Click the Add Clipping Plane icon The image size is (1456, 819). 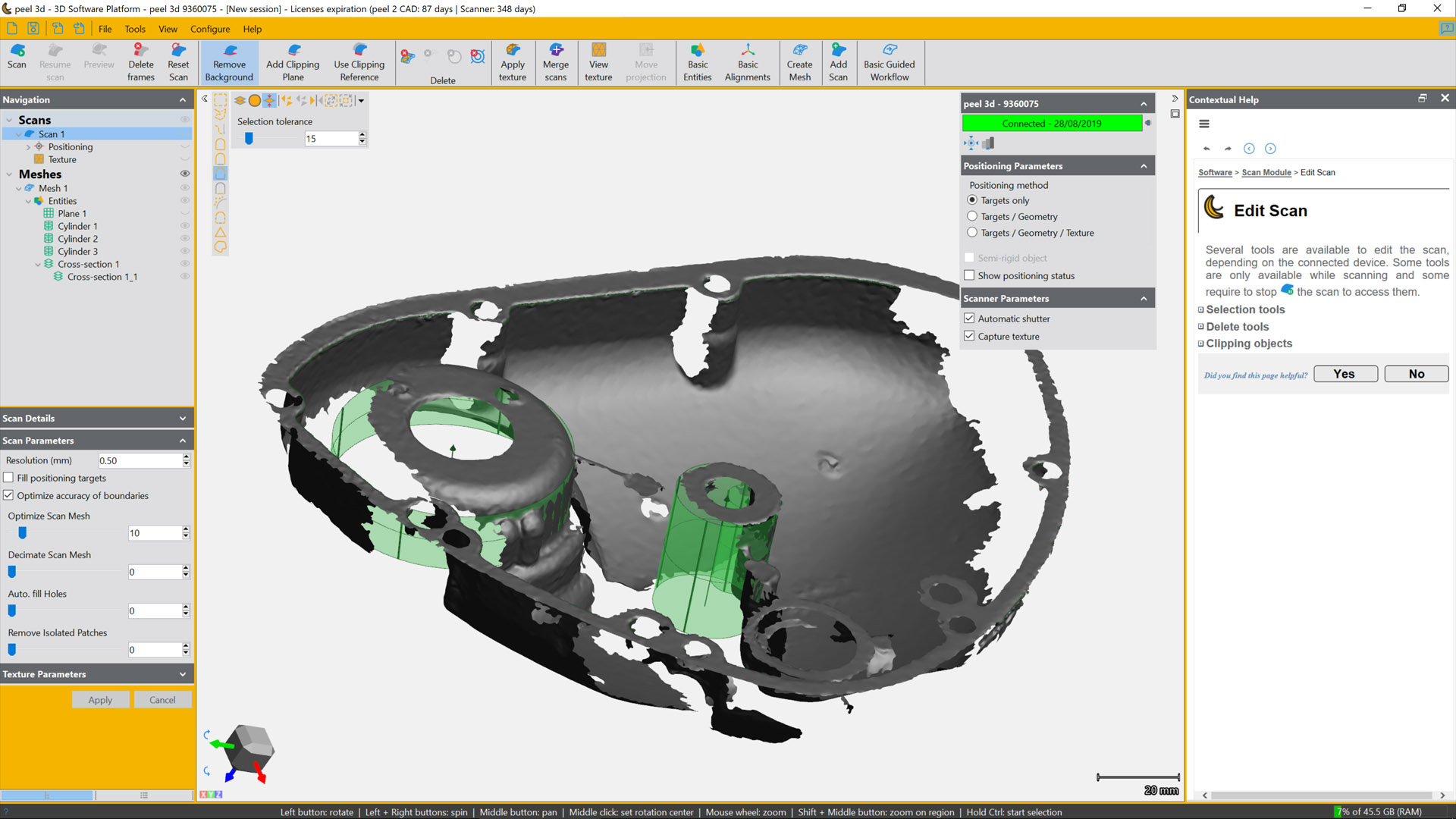pyautogui.click(x=293, y=63)
